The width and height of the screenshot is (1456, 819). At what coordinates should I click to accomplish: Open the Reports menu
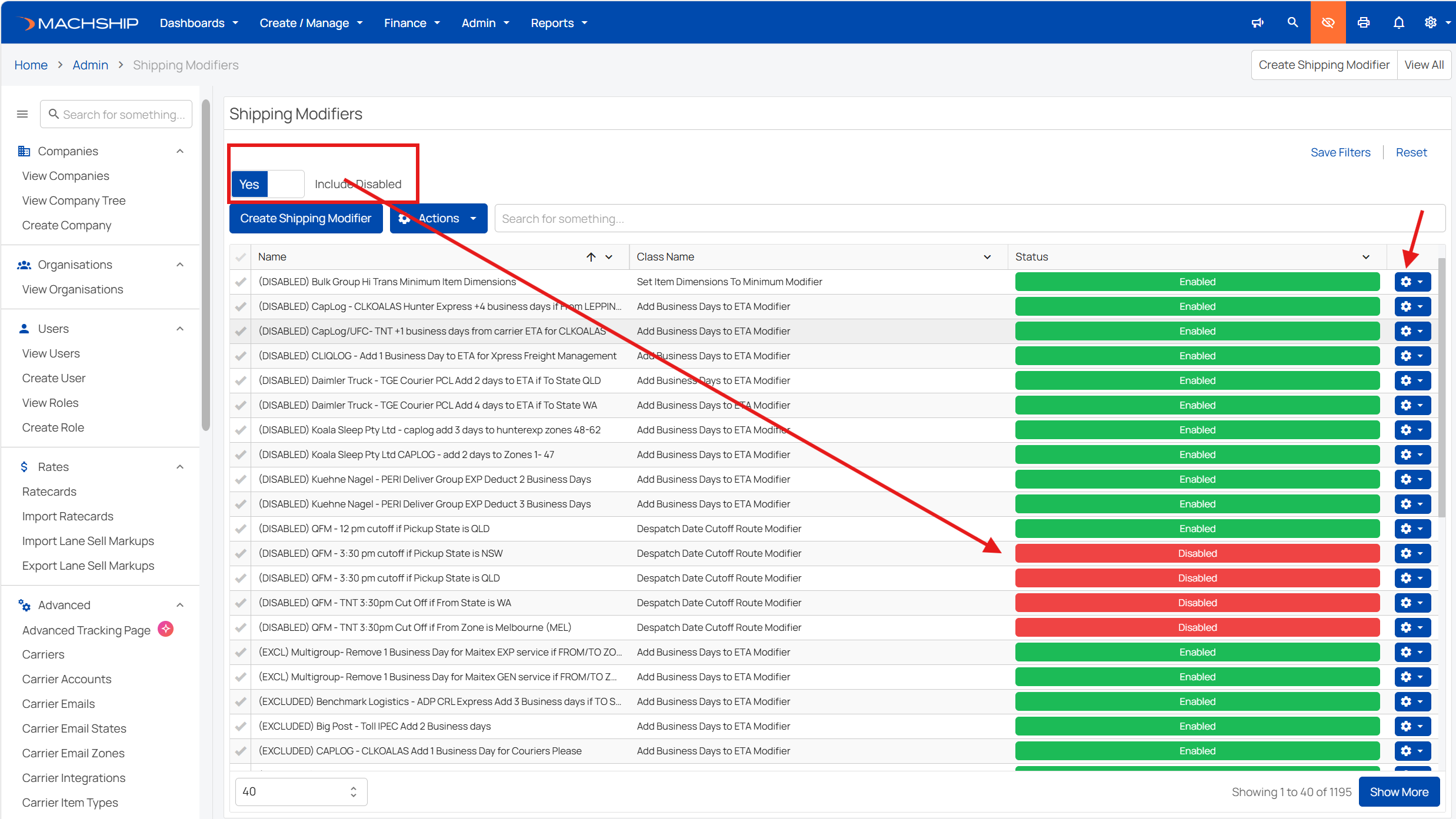[559, 23]
